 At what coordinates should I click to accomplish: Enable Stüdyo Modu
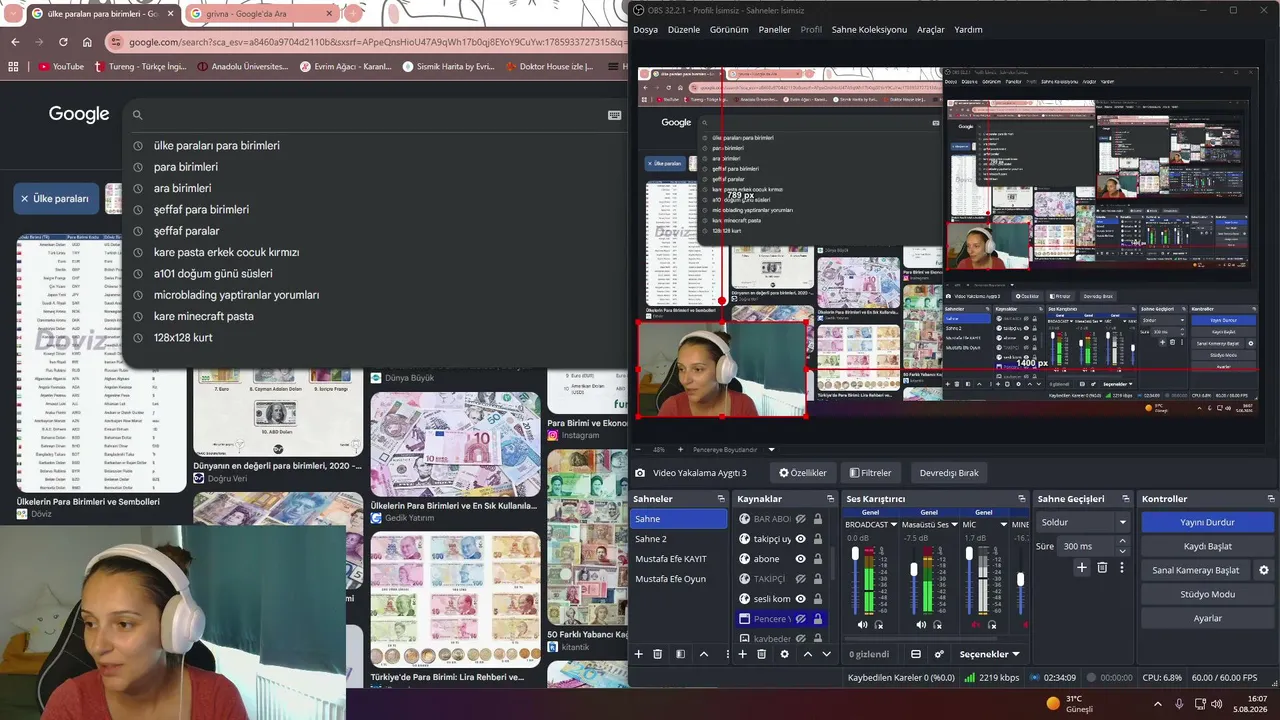[x=1207, y=594]
